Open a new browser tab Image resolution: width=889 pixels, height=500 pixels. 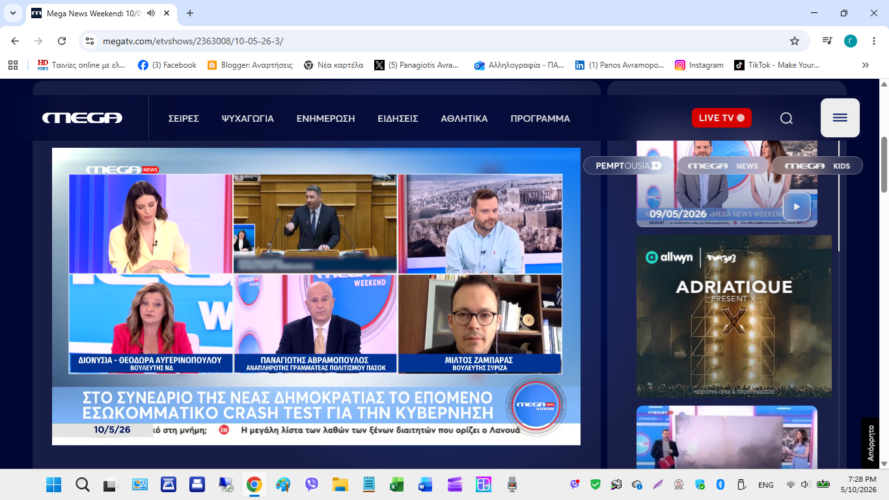pyautogui.click(x=190, y=13)
